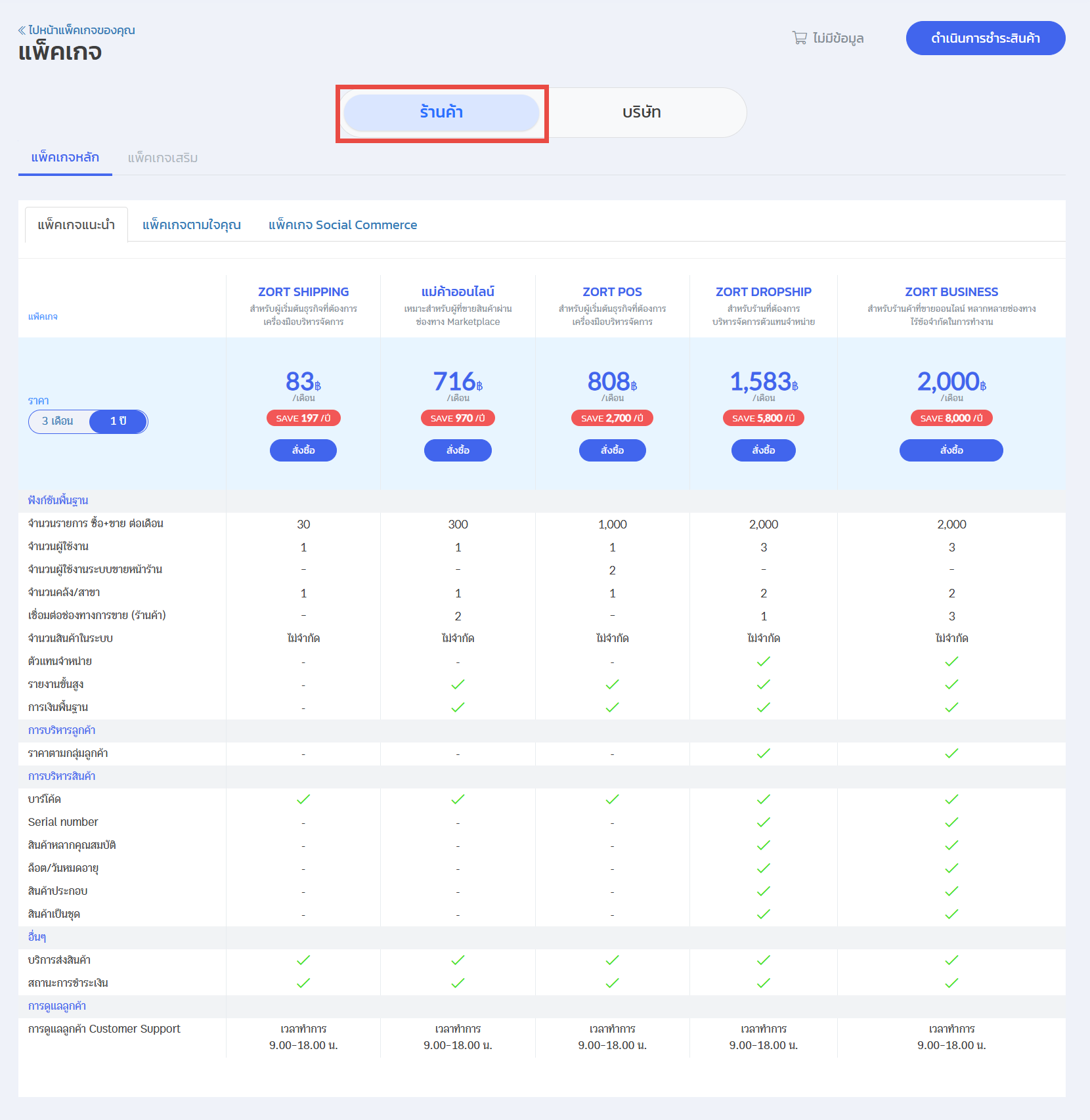This screenshot has height=1120, width=1090.
Task: Order the ZORT DROPSHIP package
Action: click(x=763, y=450)
